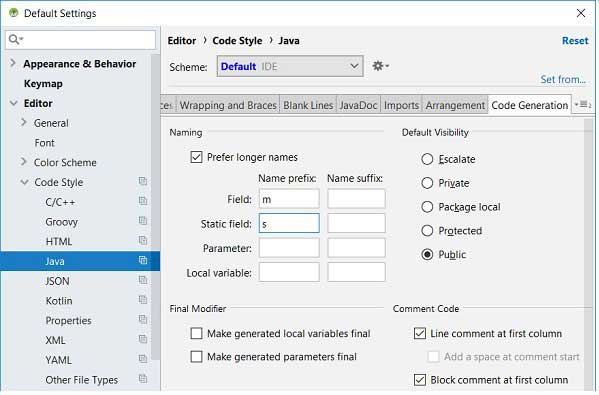This screenshot has width=599, height=395.
Task: Click the copy icon beside Java
Action: tap(143, 261)
